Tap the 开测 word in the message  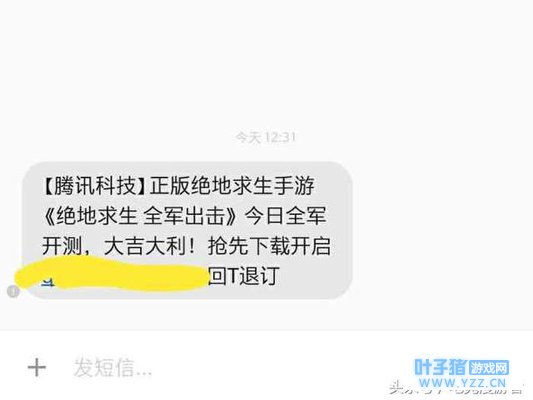click(x=62, y=246)
